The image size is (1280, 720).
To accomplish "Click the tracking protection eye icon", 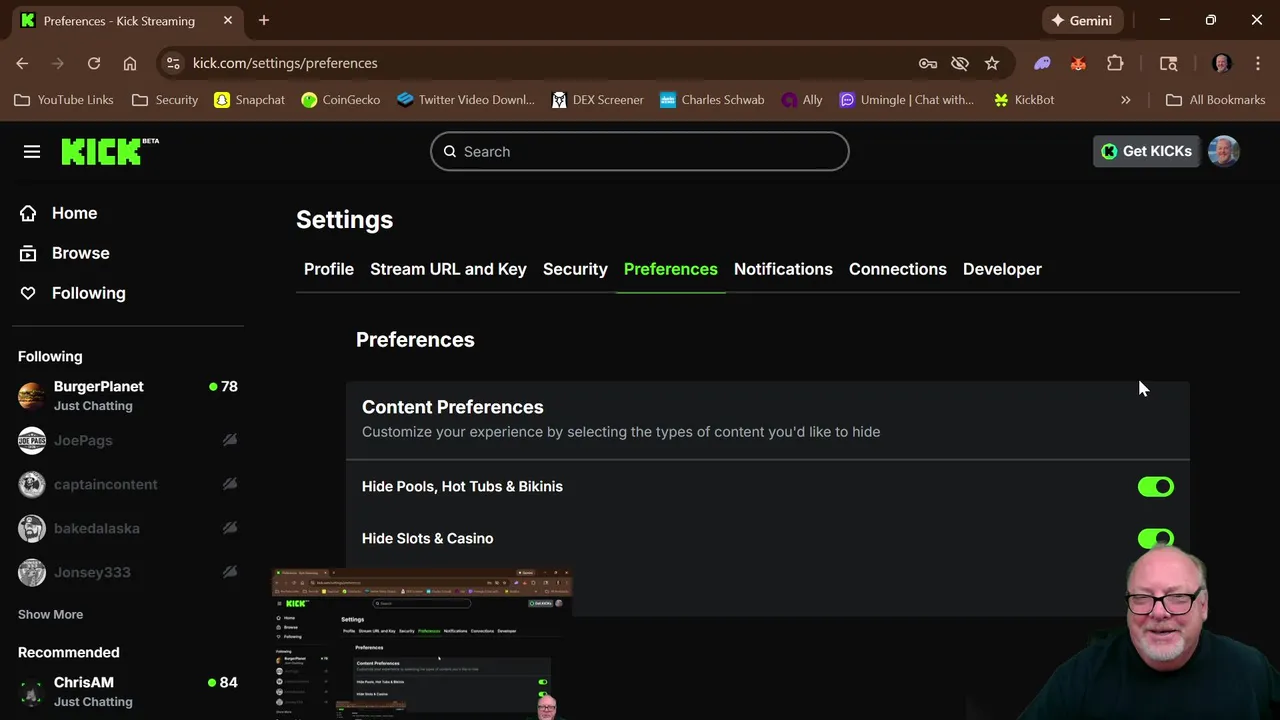I will point(960,63).
